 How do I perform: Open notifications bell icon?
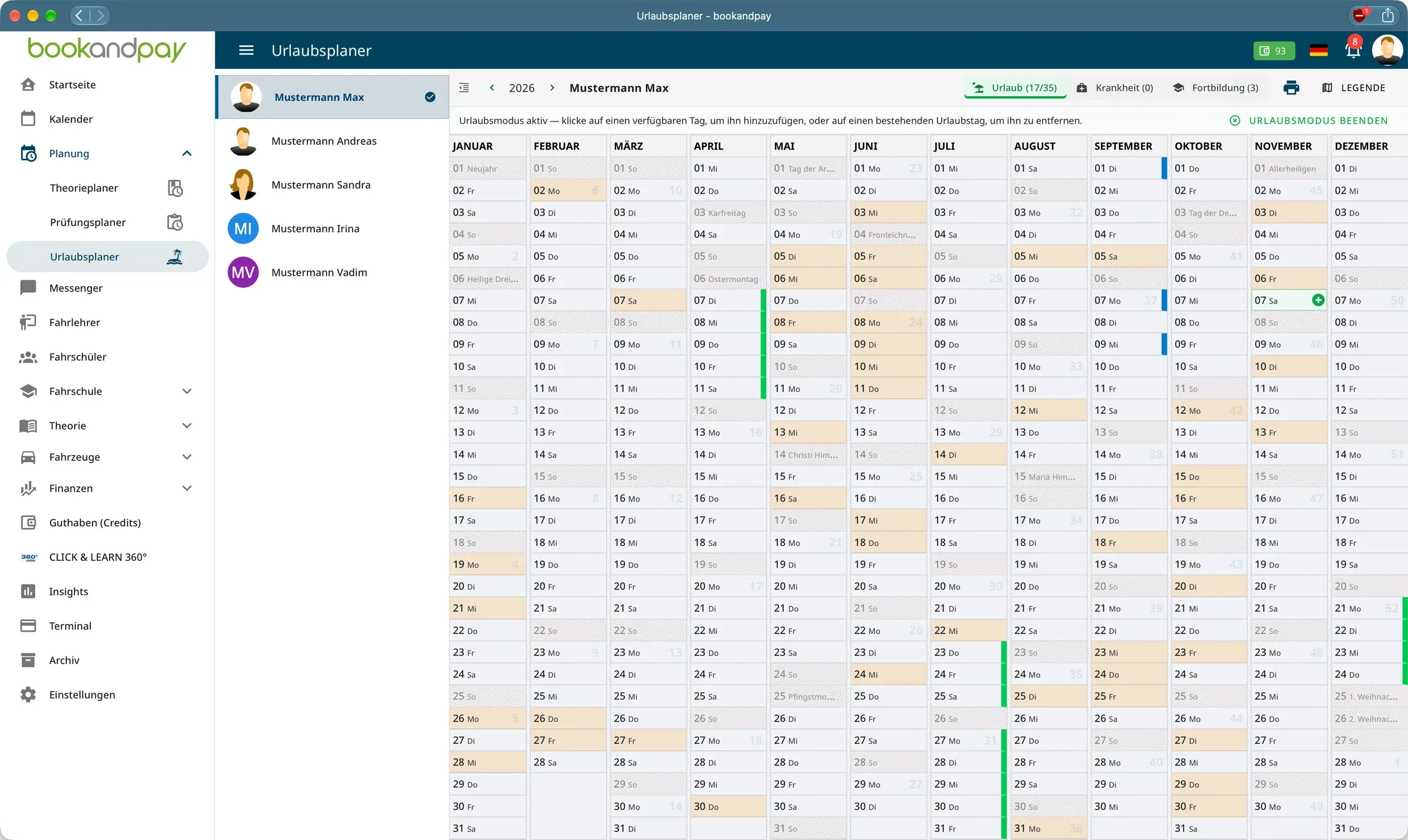(1353, 50)
